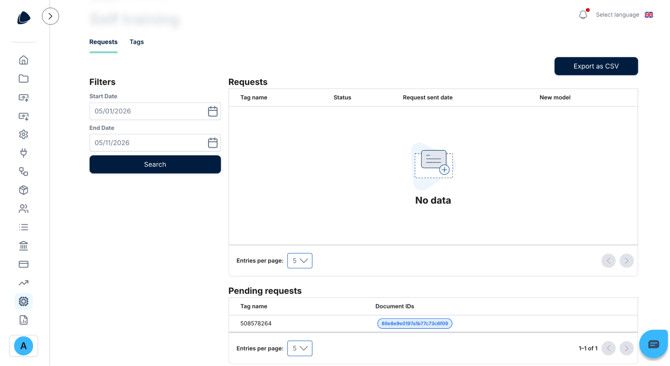Open the document report sidebar icon
Image resolution: width=670 pixels, height=366 pixels.
24,320
